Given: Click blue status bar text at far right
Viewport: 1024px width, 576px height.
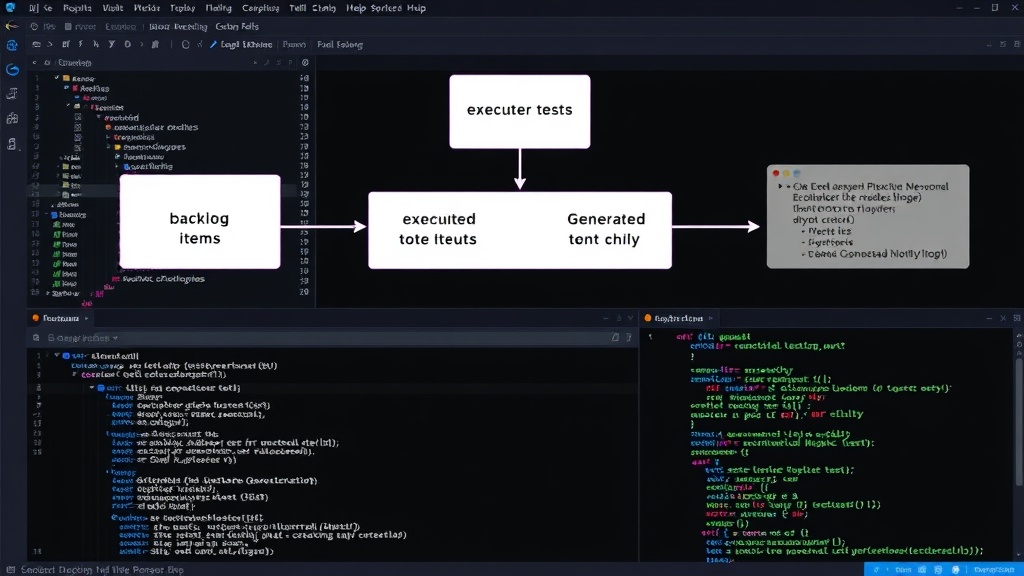Looking at the screenshot, I should [x=994, y=569].
